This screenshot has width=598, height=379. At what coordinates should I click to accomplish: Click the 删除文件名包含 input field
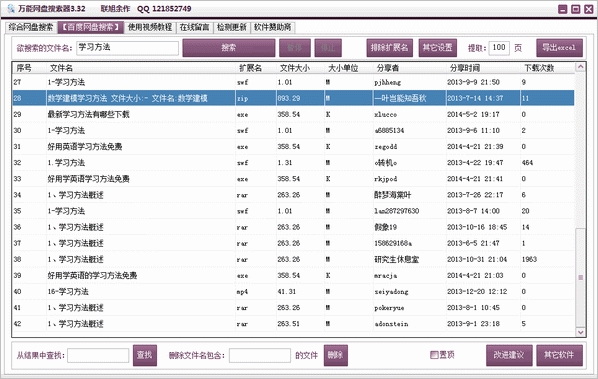[260, 355]
